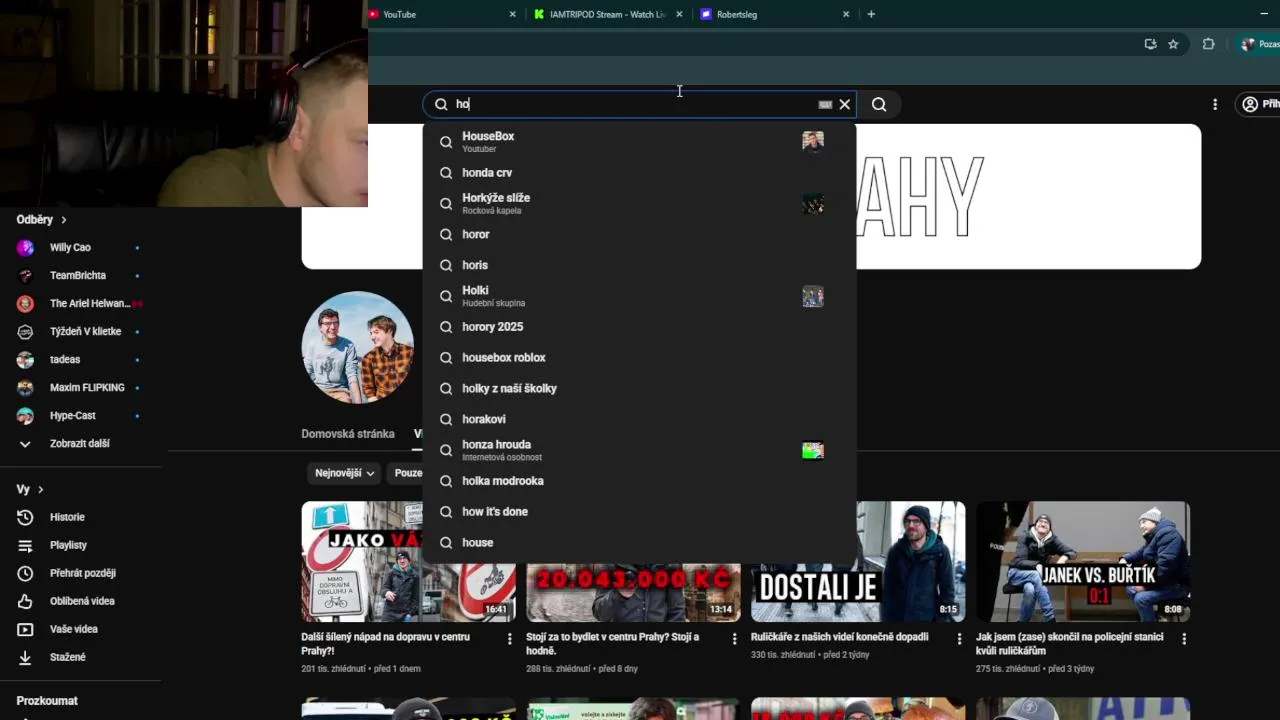Open Oblíbená videa in sidebar
The width and height of the screenshot is (1280, 720).
(x=80, y=601)
